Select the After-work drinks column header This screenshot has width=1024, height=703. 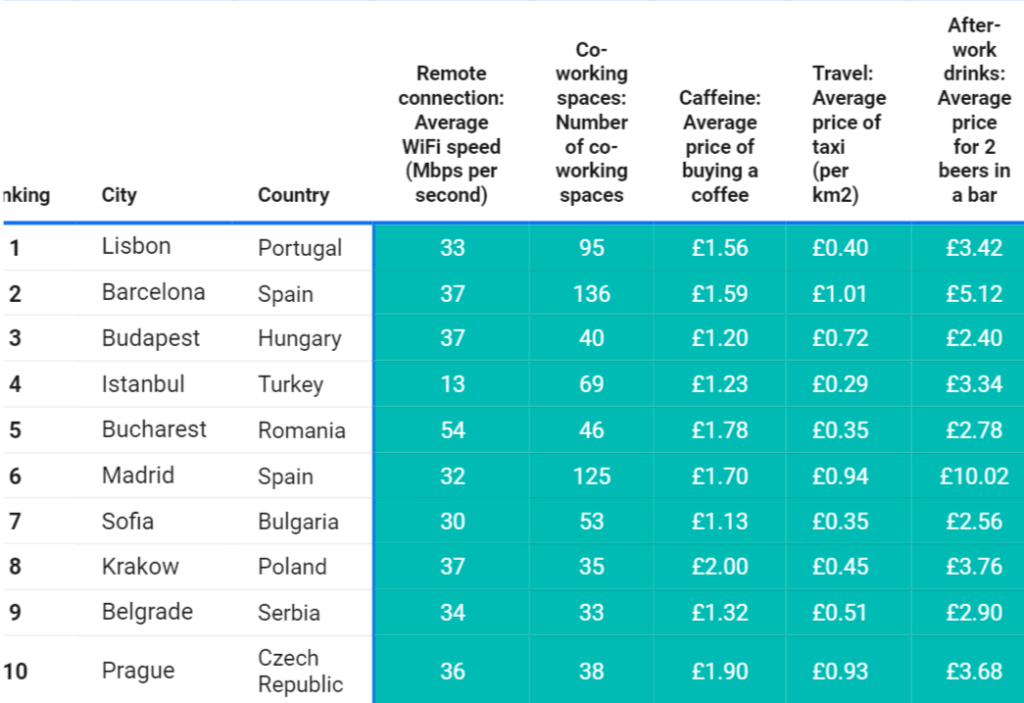click(974, 110)
